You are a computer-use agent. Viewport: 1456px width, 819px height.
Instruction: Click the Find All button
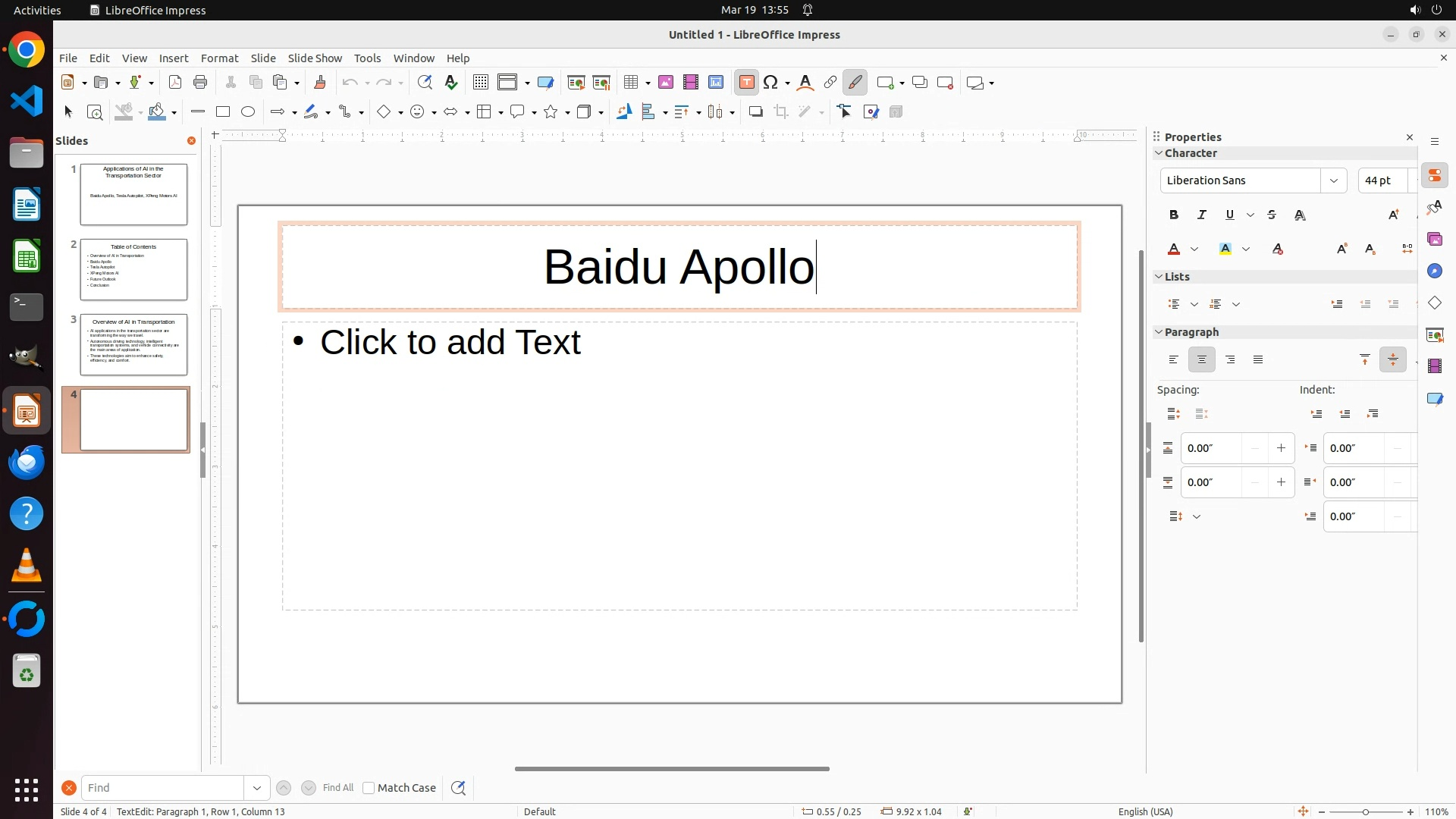coord(337,788)
